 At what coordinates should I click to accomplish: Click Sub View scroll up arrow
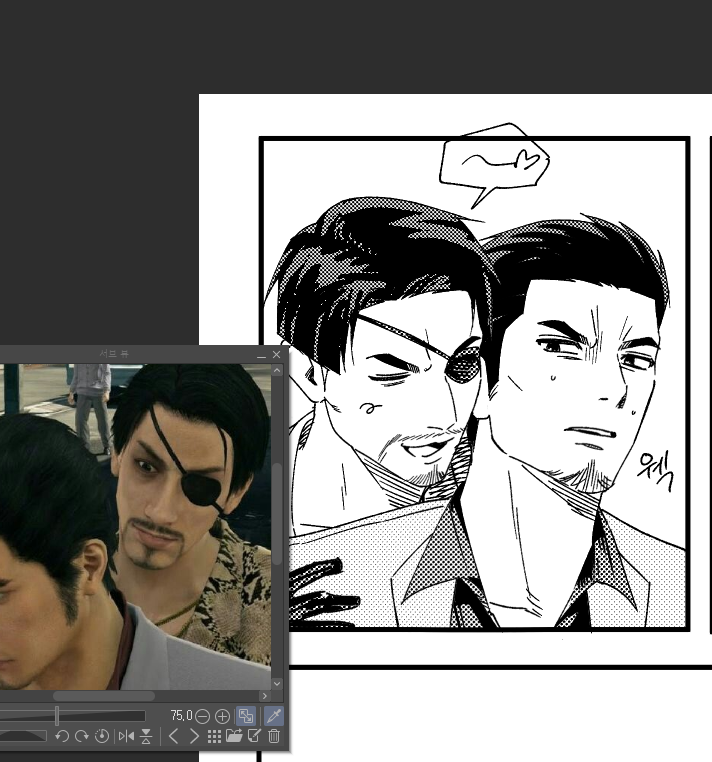(x=277, y=371)
